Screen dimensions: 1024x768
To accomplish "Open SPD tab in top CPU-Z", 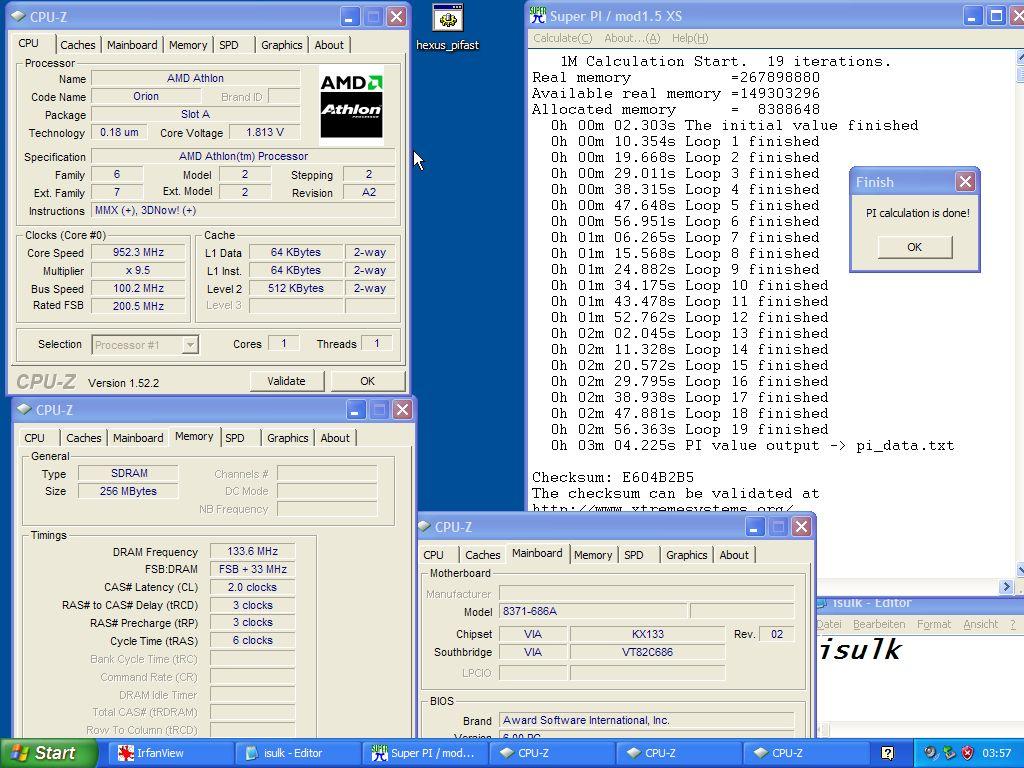I will point(229,45).
